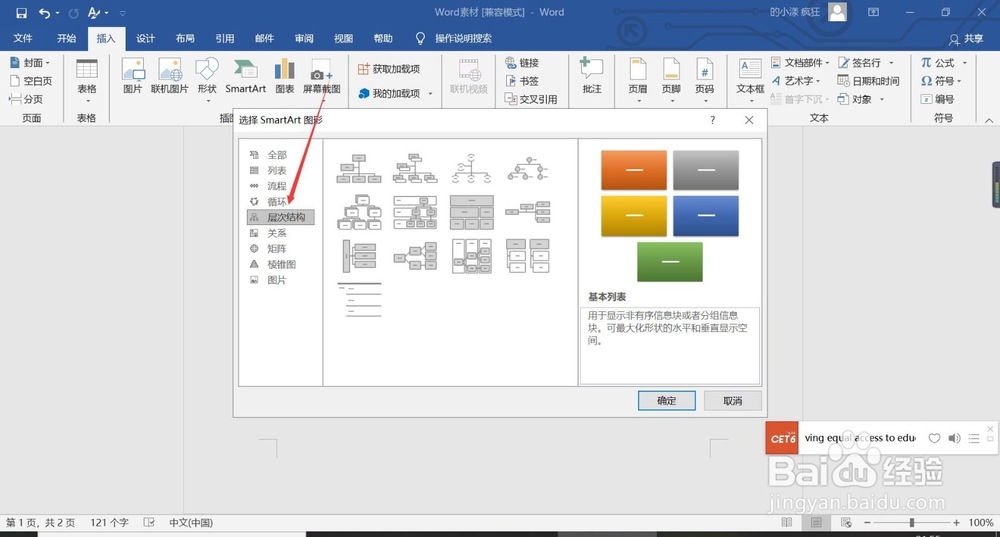Screen dimensions: 1000x537
Task: Click the zoom slider handle
Action: [x=912, y=522]
